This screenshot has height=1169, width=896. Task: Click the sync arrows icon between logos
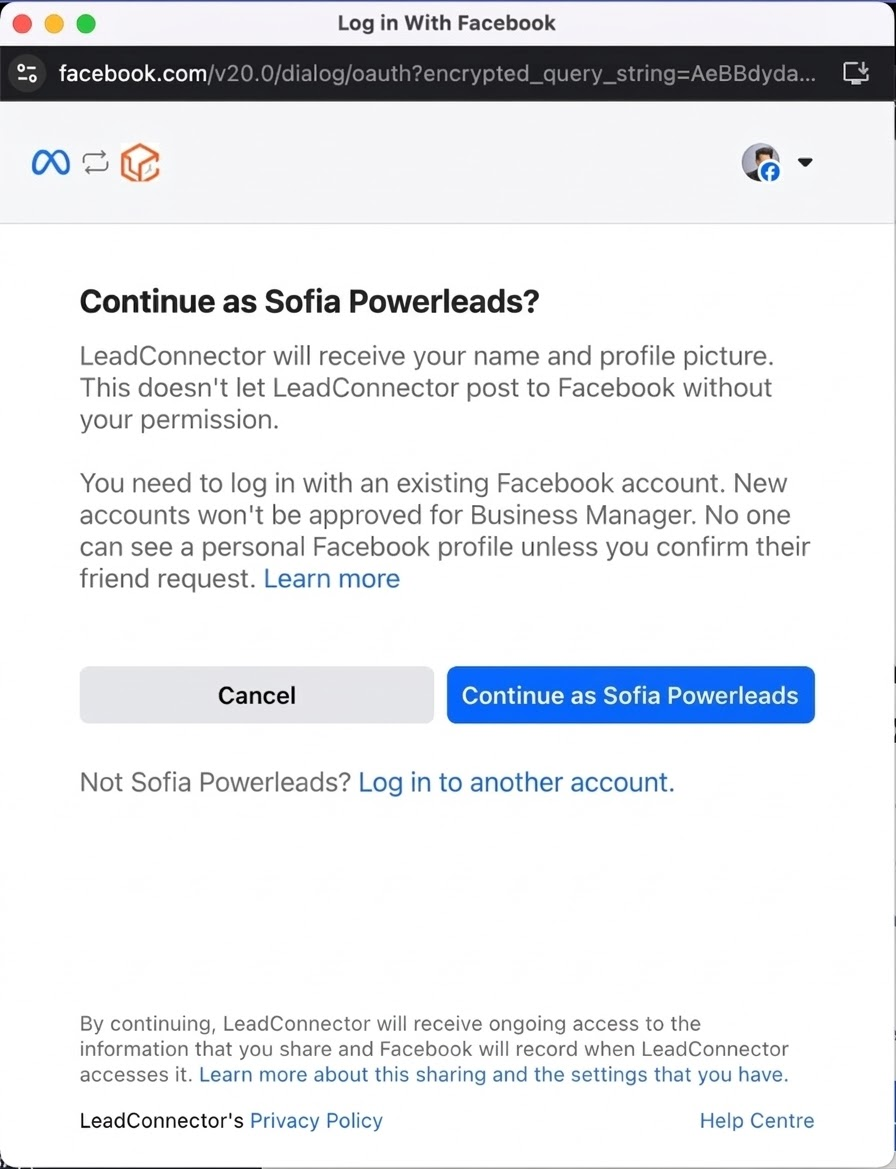[x=95, y=162]
